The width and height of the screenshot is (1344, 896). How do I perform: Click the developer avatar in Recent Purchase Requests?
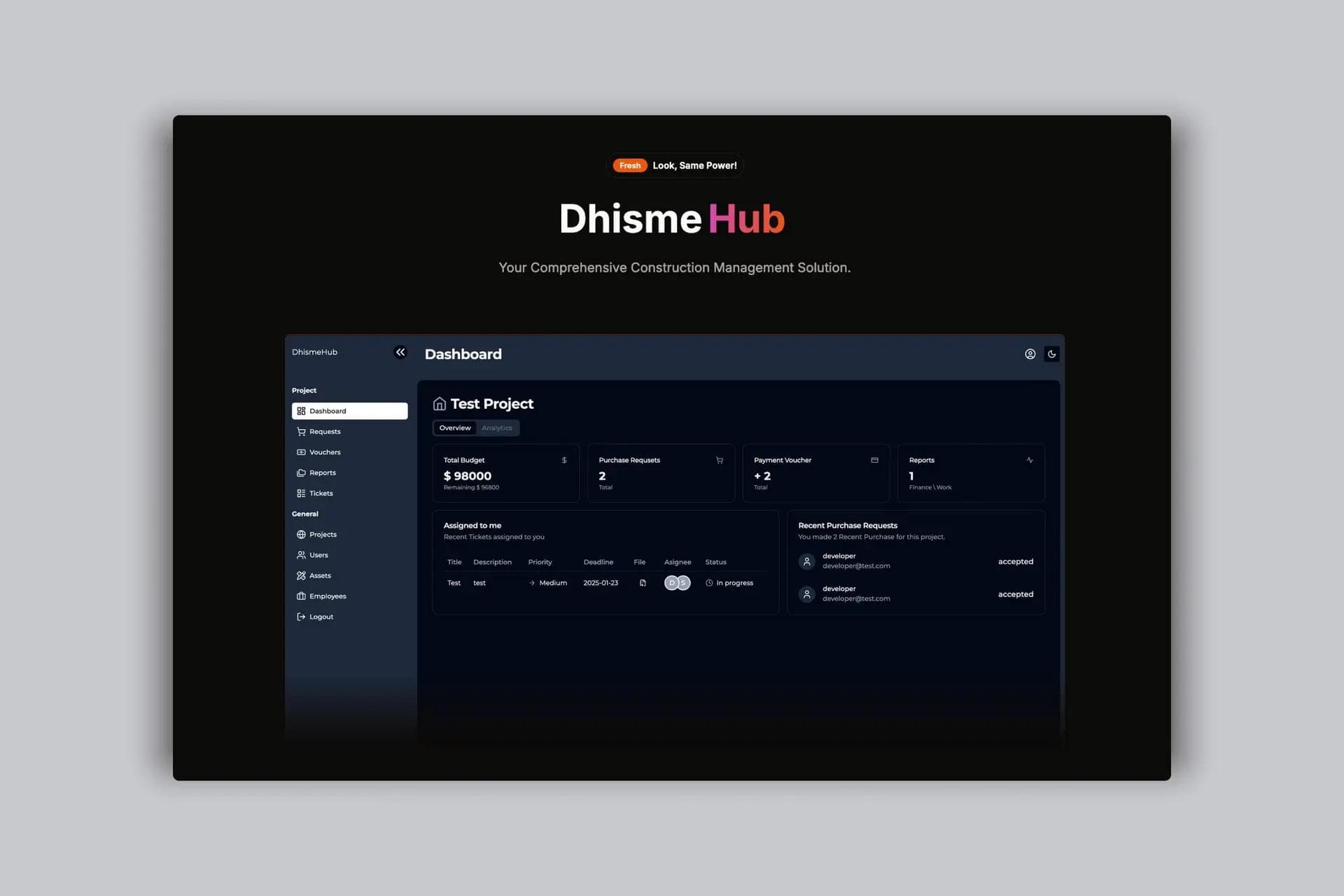806,561
